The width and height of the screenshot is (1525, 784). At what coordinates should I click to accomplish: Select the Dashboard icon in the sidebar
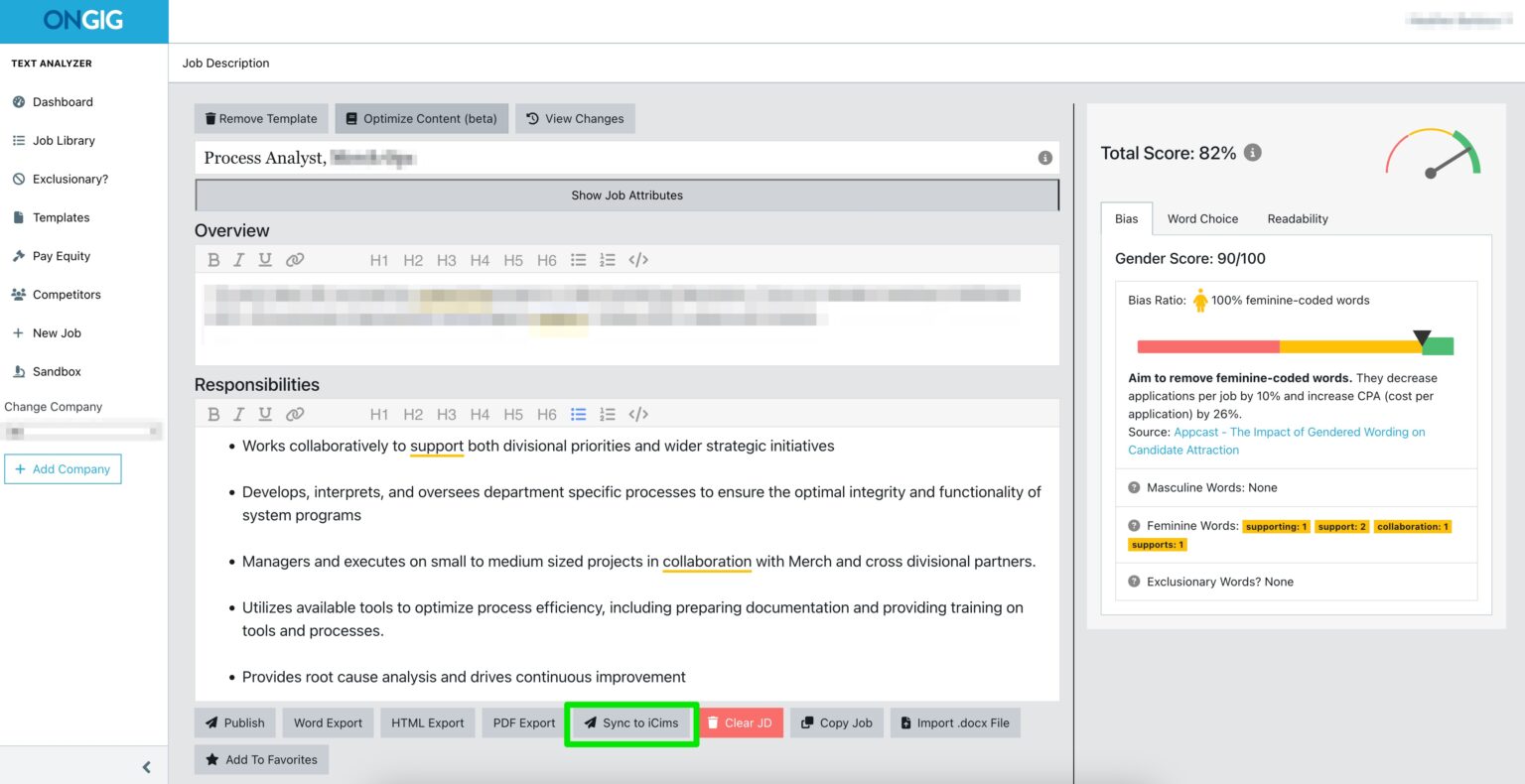[x=21, y=102]
